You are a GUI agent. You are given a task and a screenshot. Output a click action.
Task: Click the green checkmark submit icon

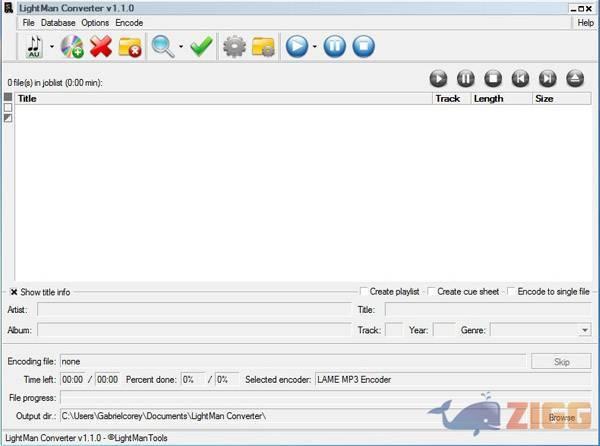[201, 46]
